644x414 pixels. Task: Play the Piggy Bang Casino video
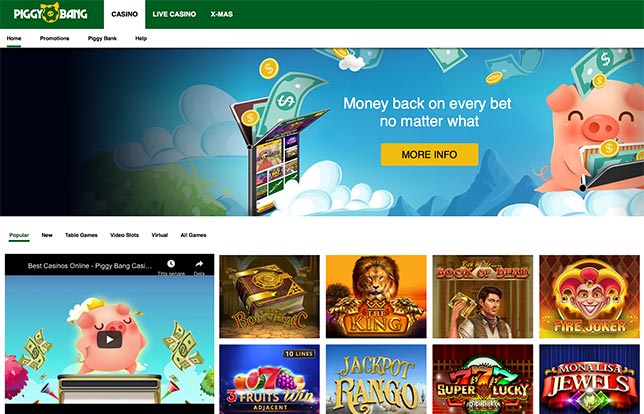[109, 339]
